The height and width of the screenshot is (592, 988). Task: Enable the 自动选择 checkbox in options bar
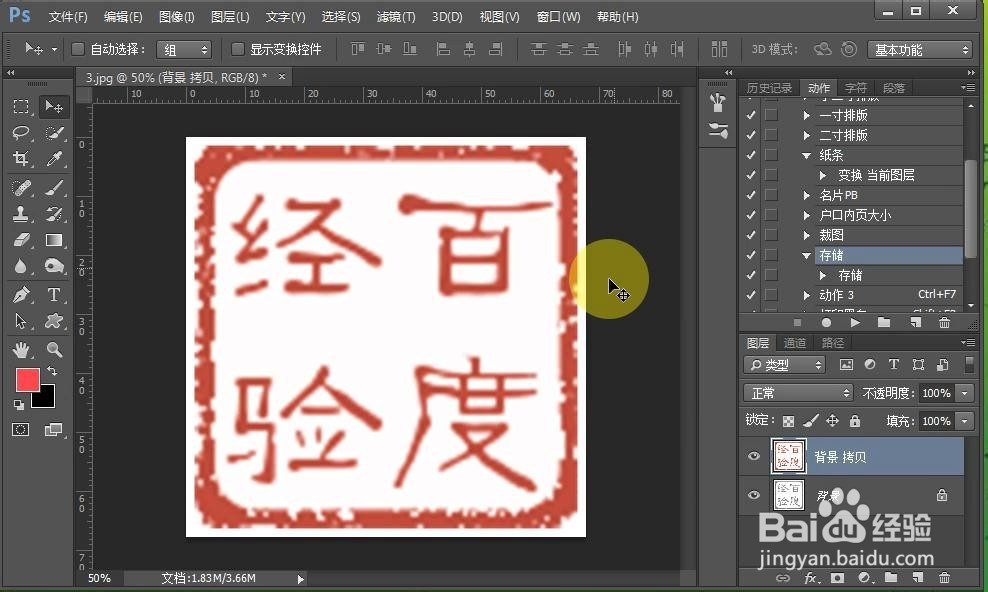click(x=77, y=49)
